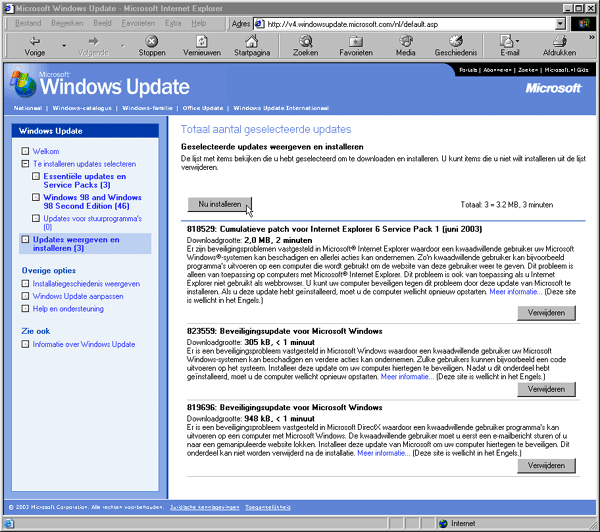Click the Vernieuwen refresh icon
This screenshot has height=532, width=600.
click(x=202, y=41)
